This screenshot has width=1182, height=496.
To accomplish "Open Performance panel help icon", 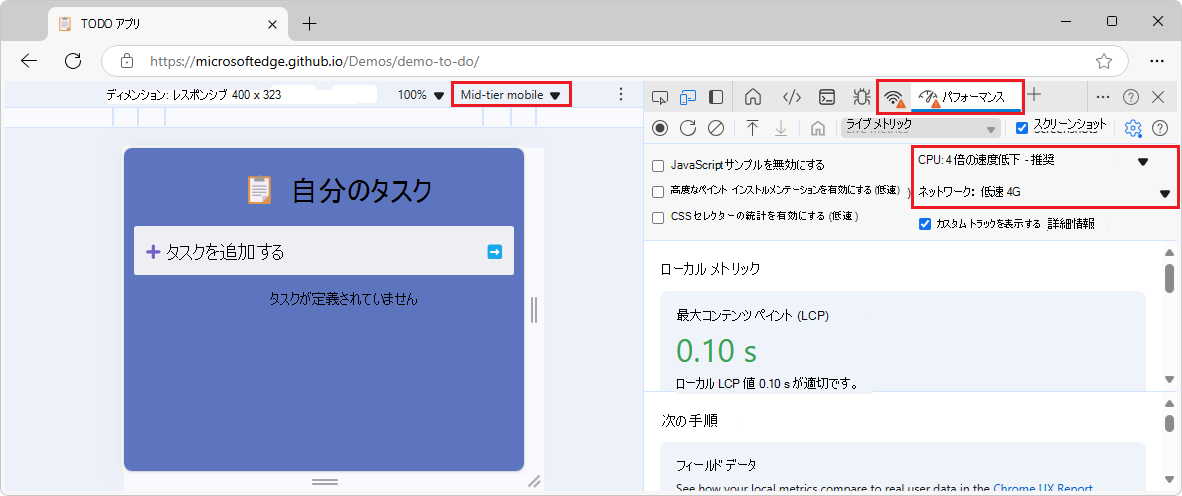I will tap(1160, 128).
